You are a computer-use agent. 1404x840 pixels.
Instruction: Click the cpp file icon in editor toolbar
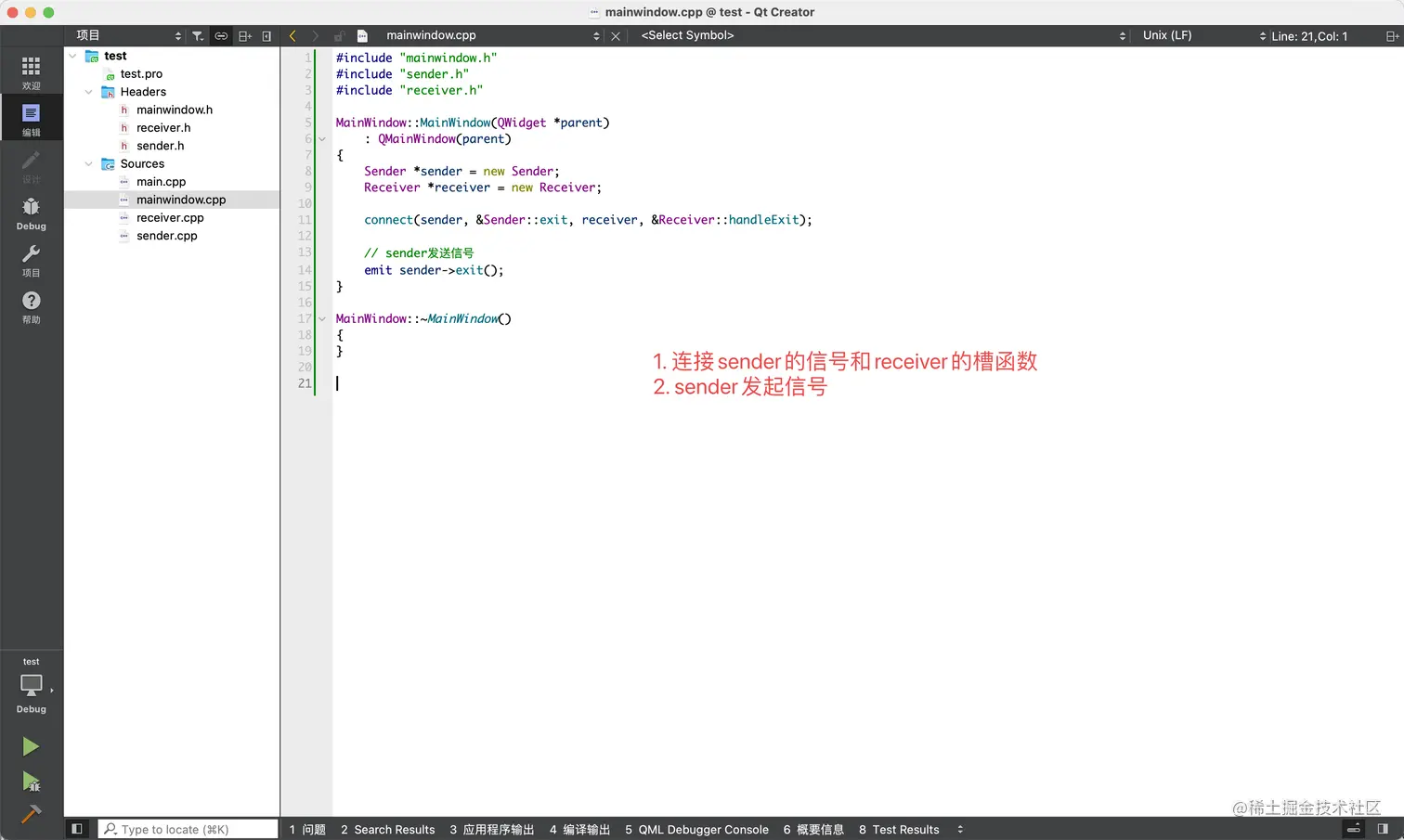(363, 36)
